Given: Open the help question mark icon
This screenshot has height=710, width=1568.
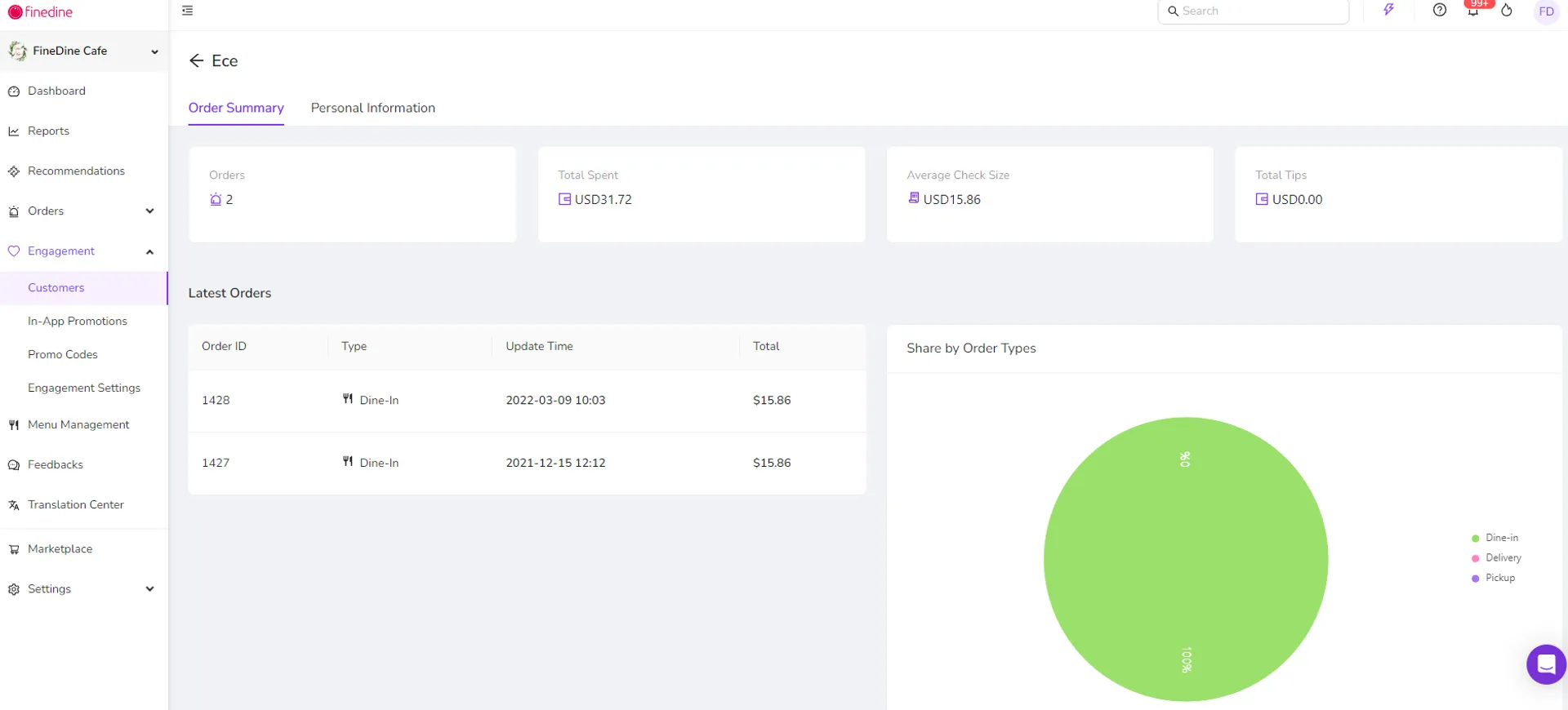Looking at the screenshot, I should 1440,10.
